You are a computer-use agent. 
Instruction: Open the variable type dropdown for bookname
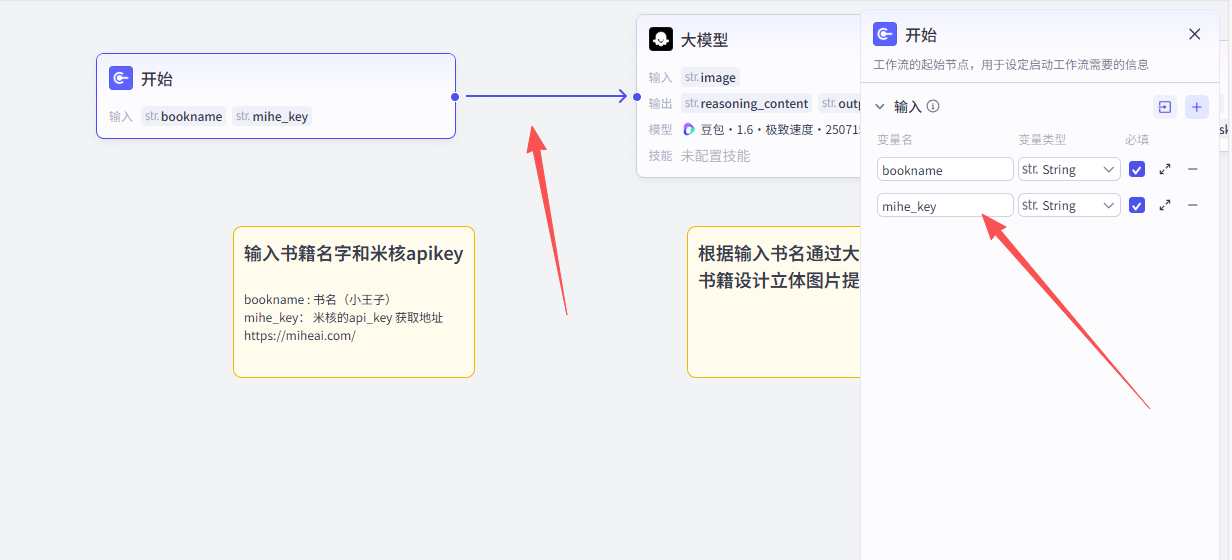tap(1068, 170)
